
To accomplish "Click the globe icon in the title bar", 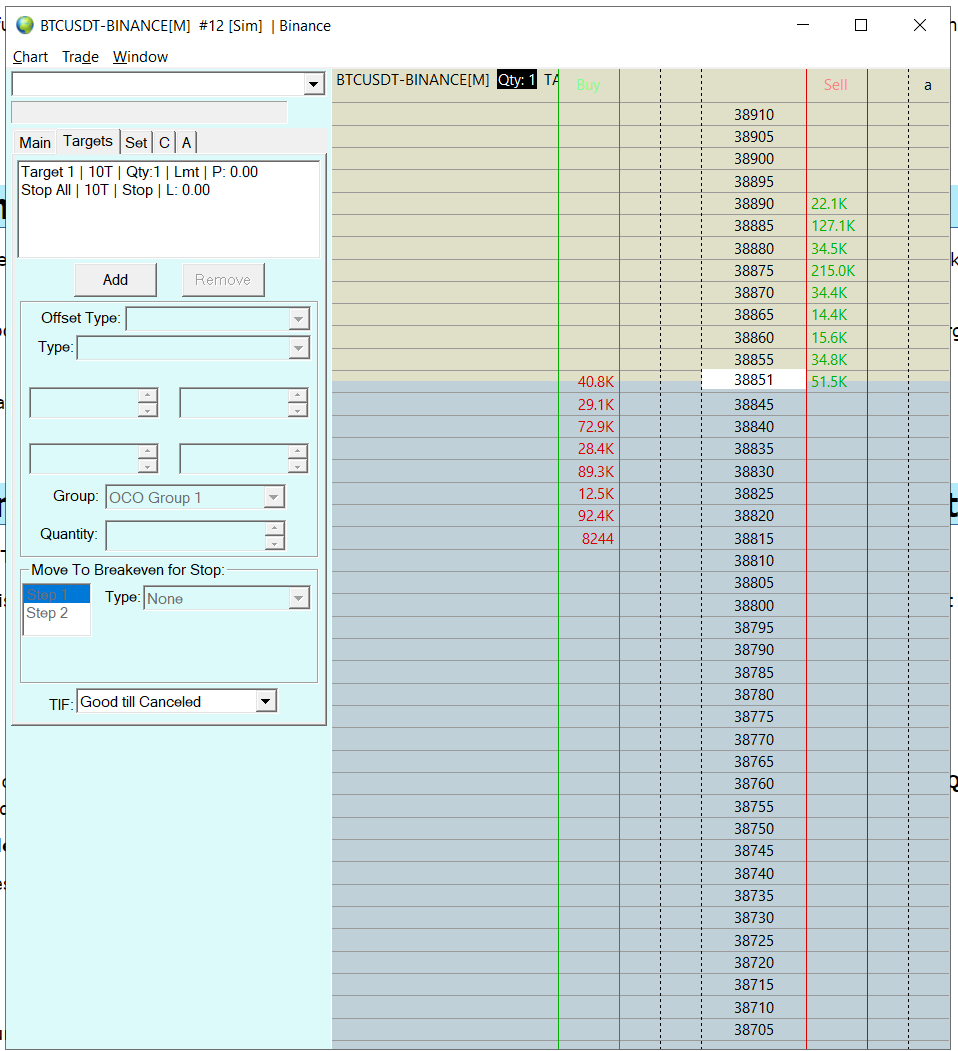I will (25, 25).
